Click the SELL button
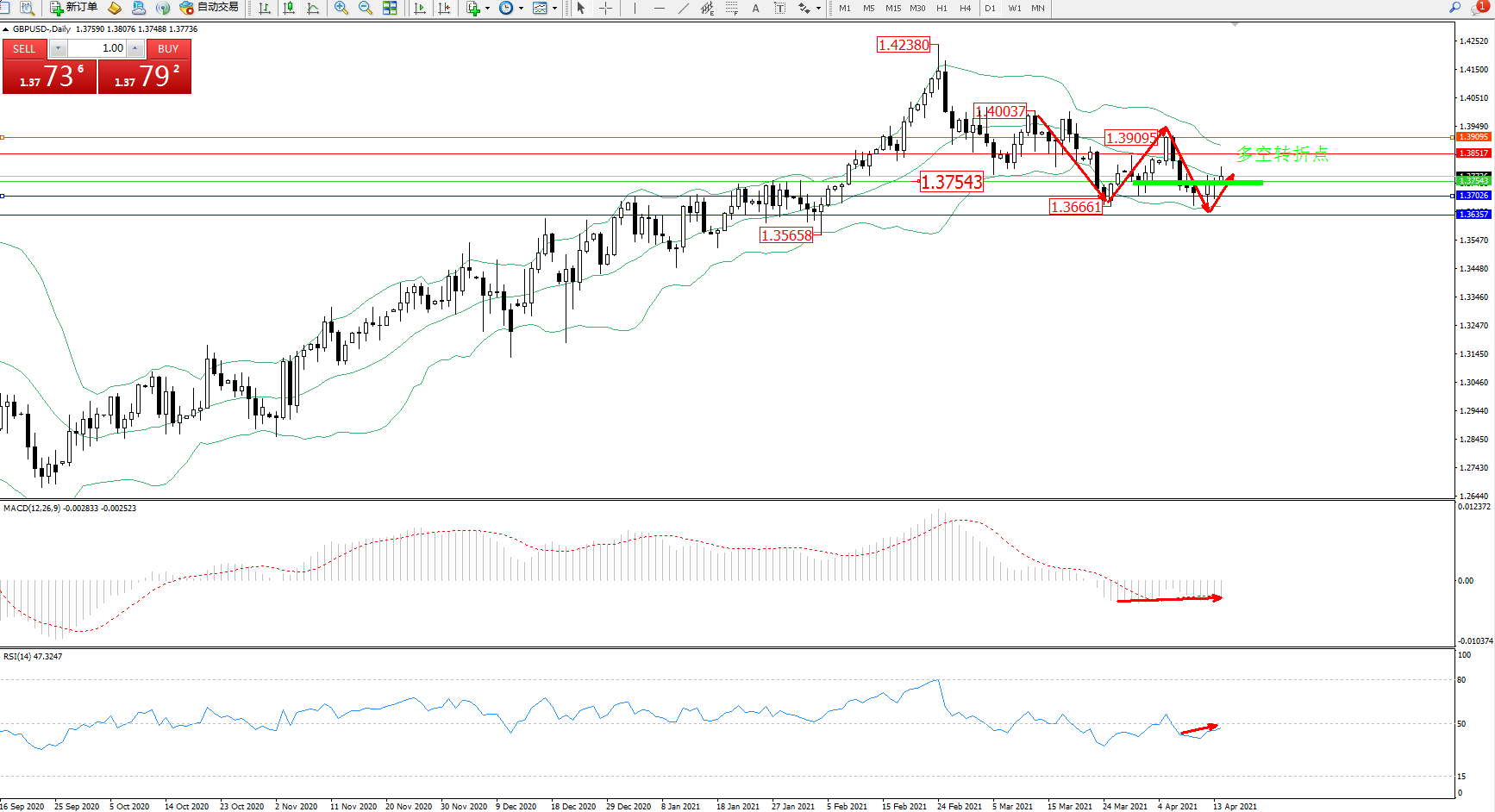 [x=24, y=49]
